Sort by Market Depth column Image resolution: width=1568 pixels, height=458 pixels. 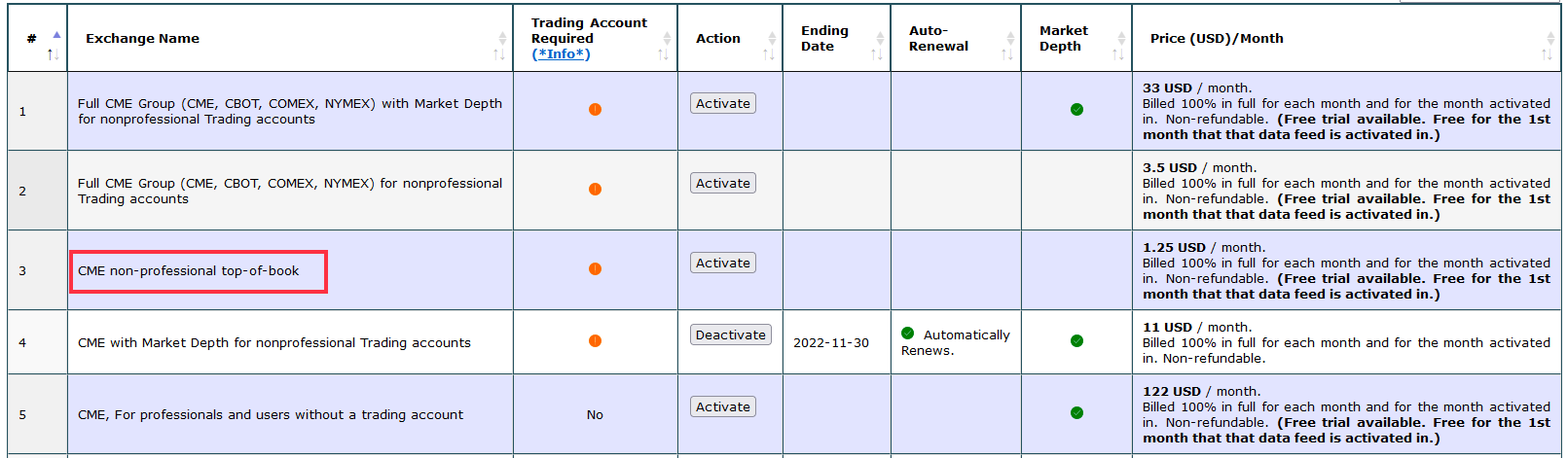(x=1119, y=46)
